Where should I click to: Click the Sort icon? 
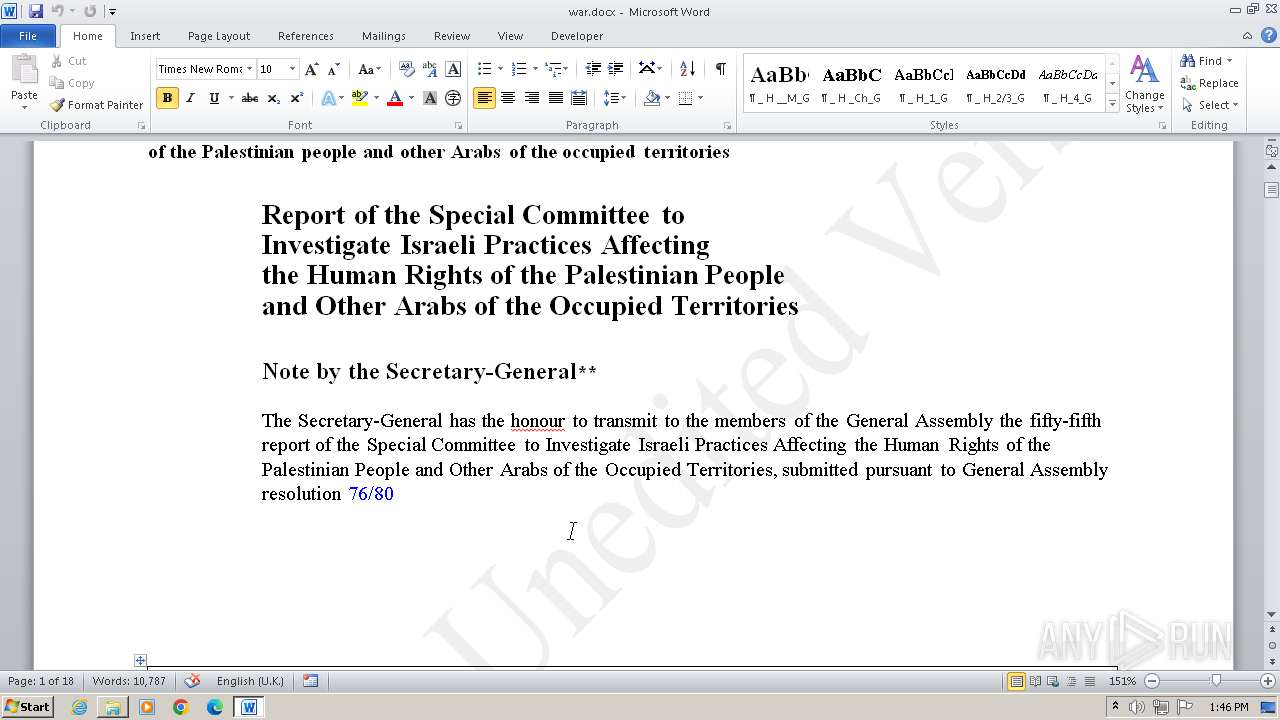[687, 69]
